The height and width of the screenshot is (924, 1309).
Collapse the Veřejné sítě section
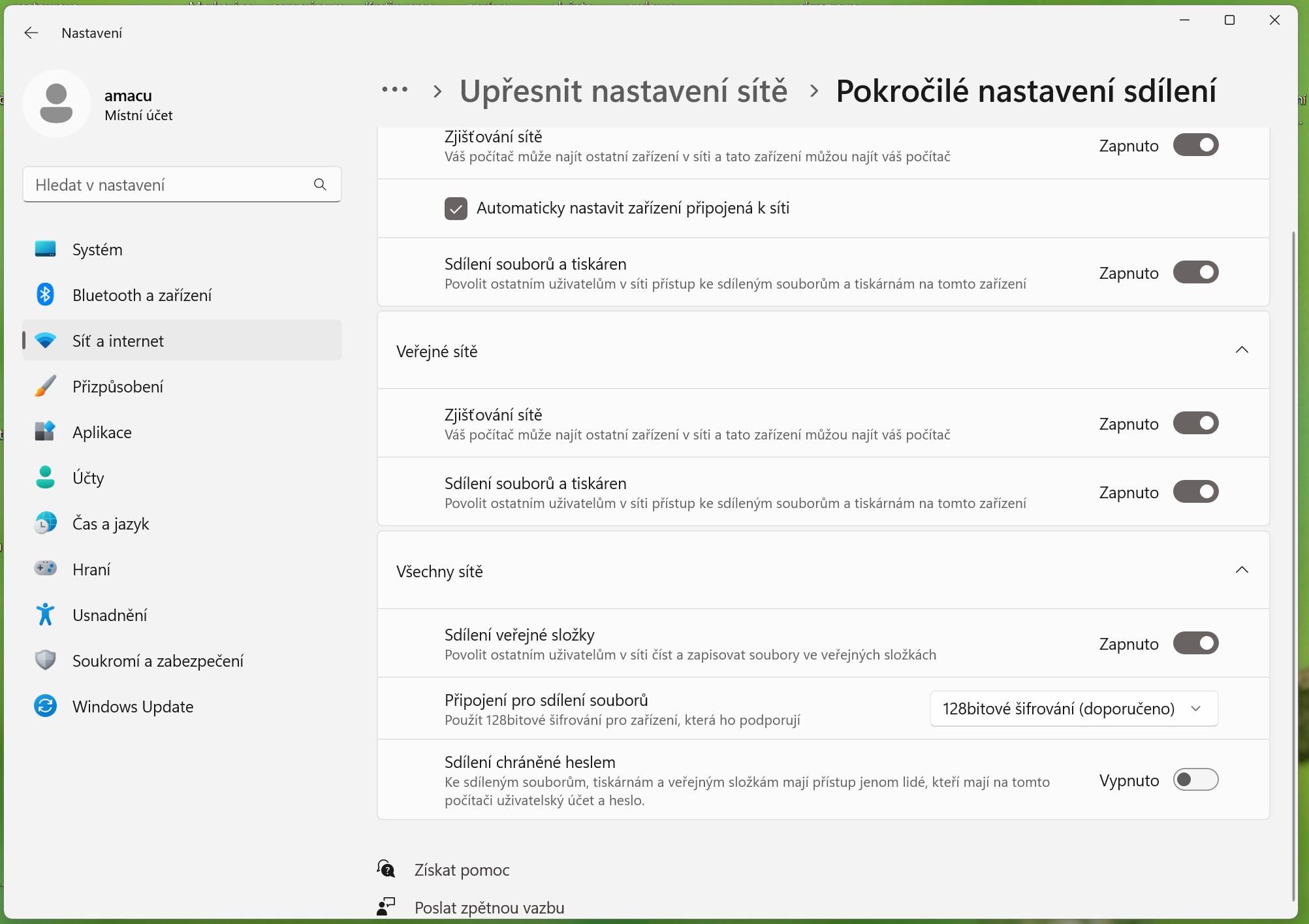coord(1242,351)
